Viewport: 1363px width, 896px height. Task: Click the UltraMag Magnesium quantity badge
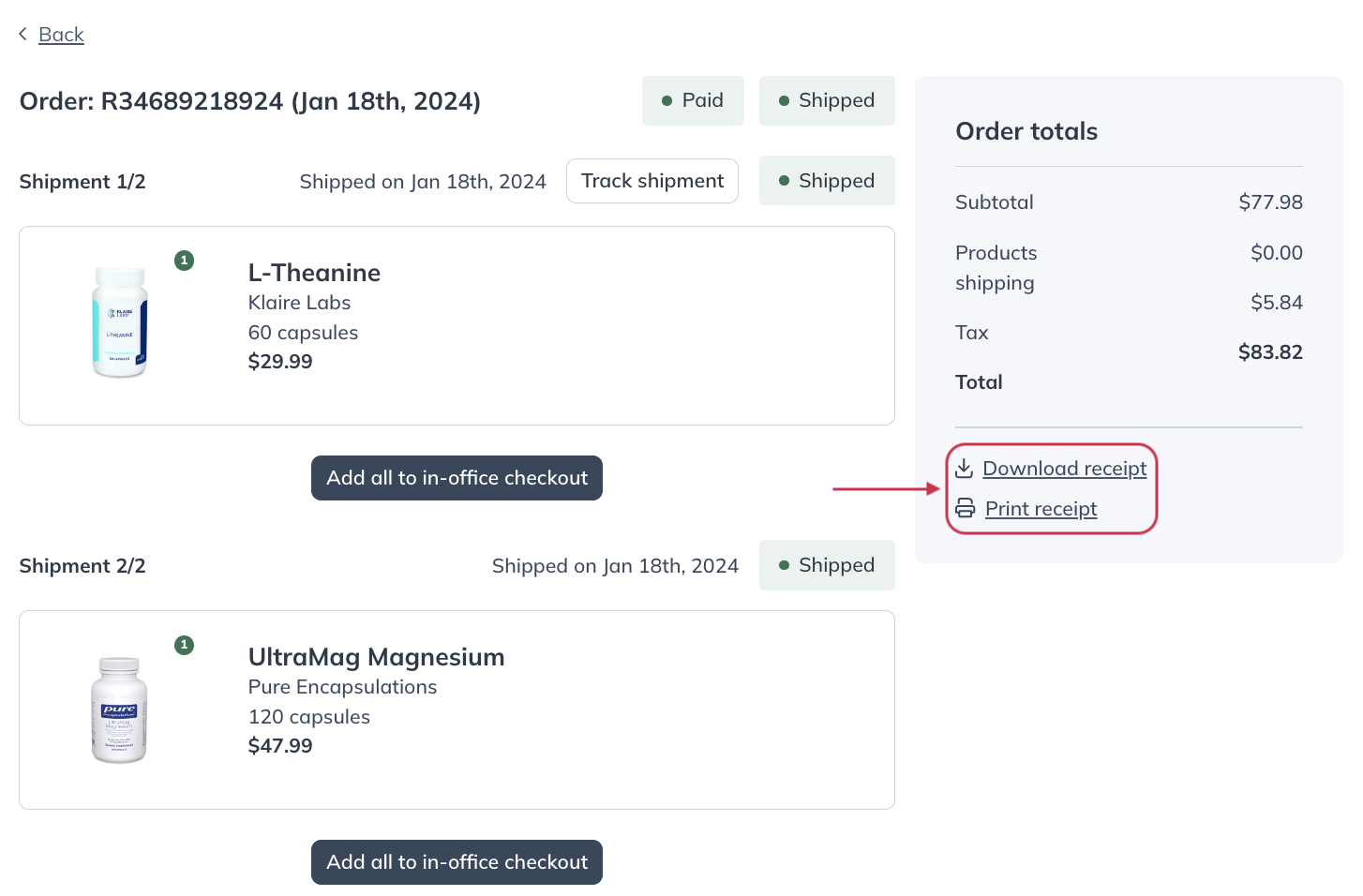185,645
